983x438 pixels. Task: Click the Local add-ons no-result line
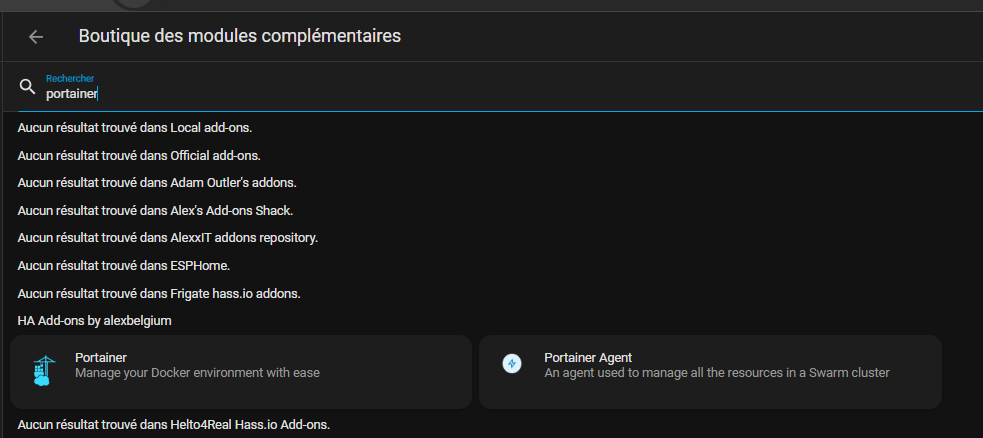point(135,127)
